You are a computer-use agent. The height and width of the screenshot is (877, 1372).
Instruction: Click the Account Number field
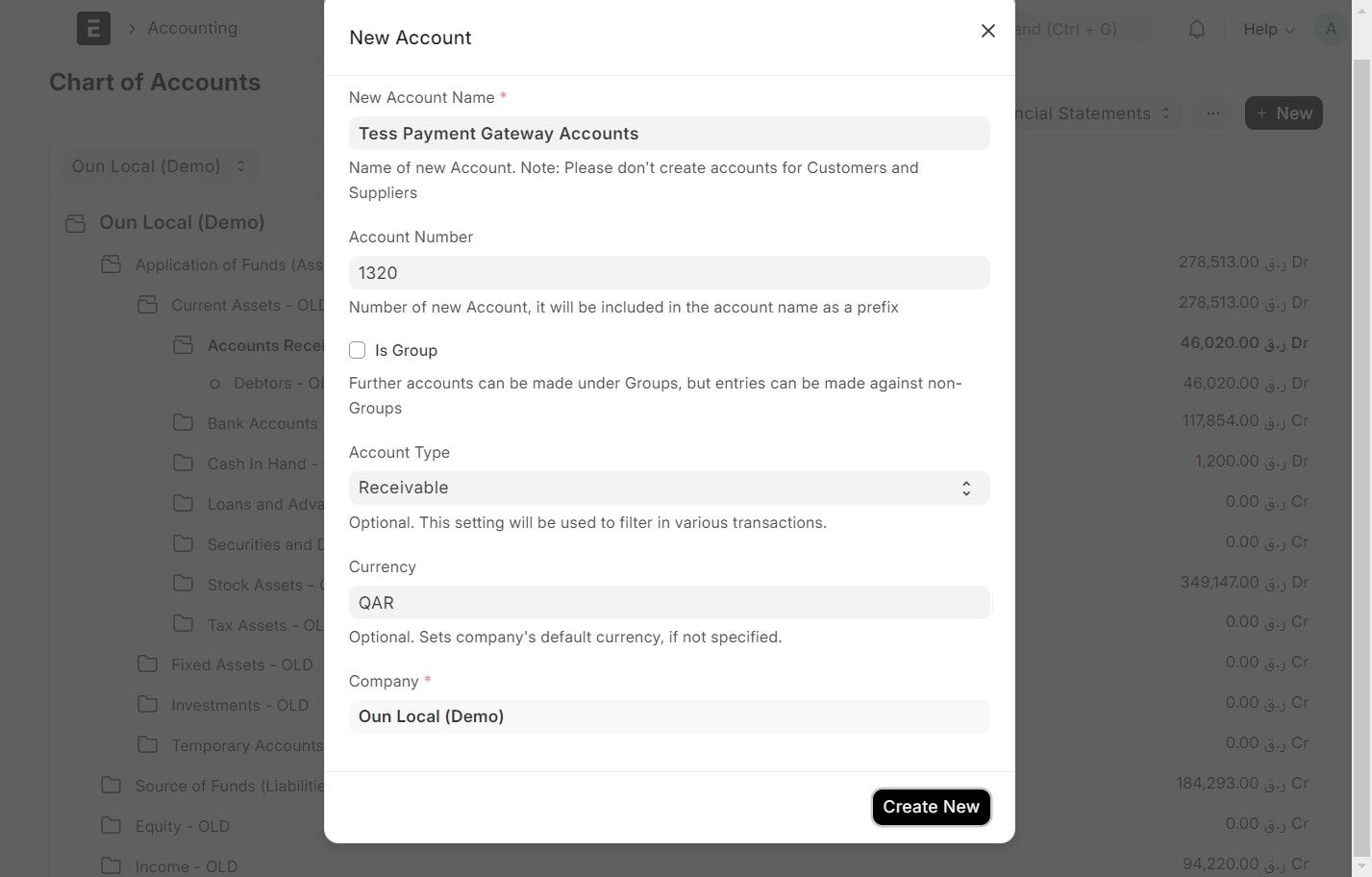click(x=668, y=273)
